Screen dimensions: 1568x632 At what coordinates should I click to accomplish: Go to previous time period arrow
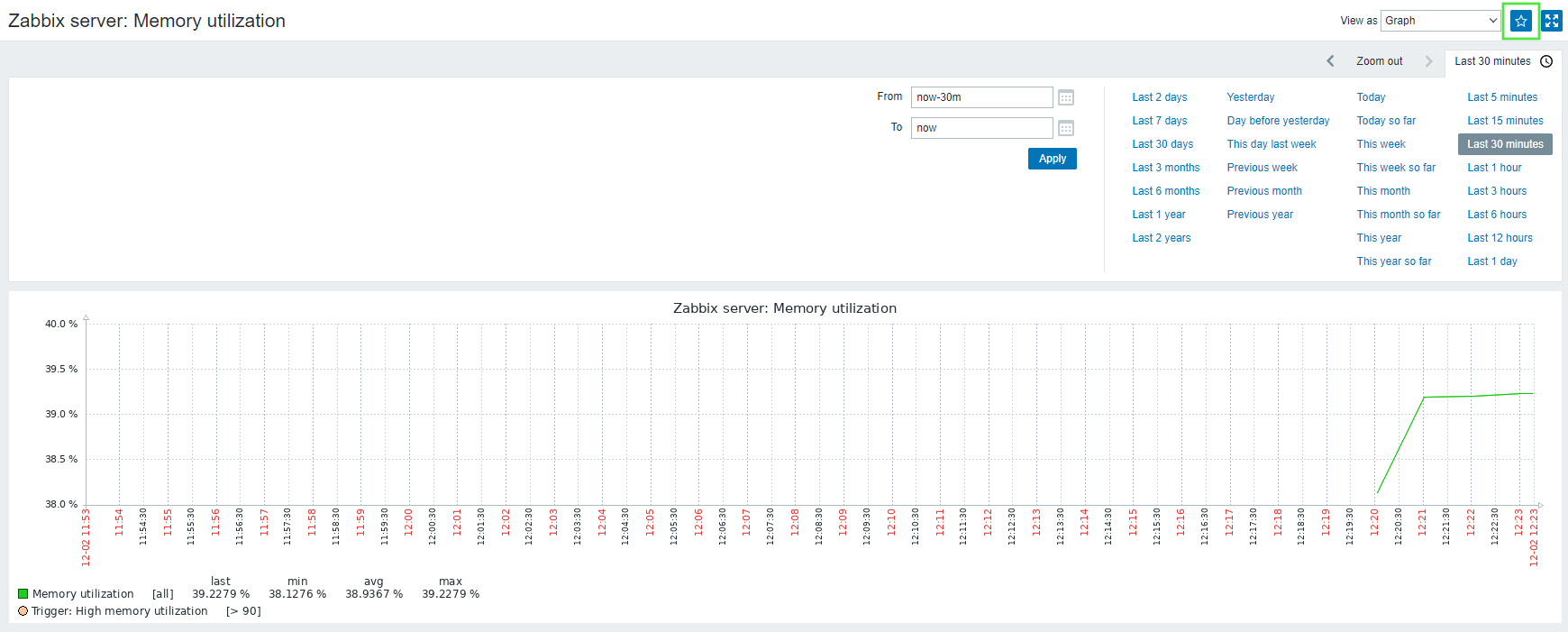[1330, 61]
